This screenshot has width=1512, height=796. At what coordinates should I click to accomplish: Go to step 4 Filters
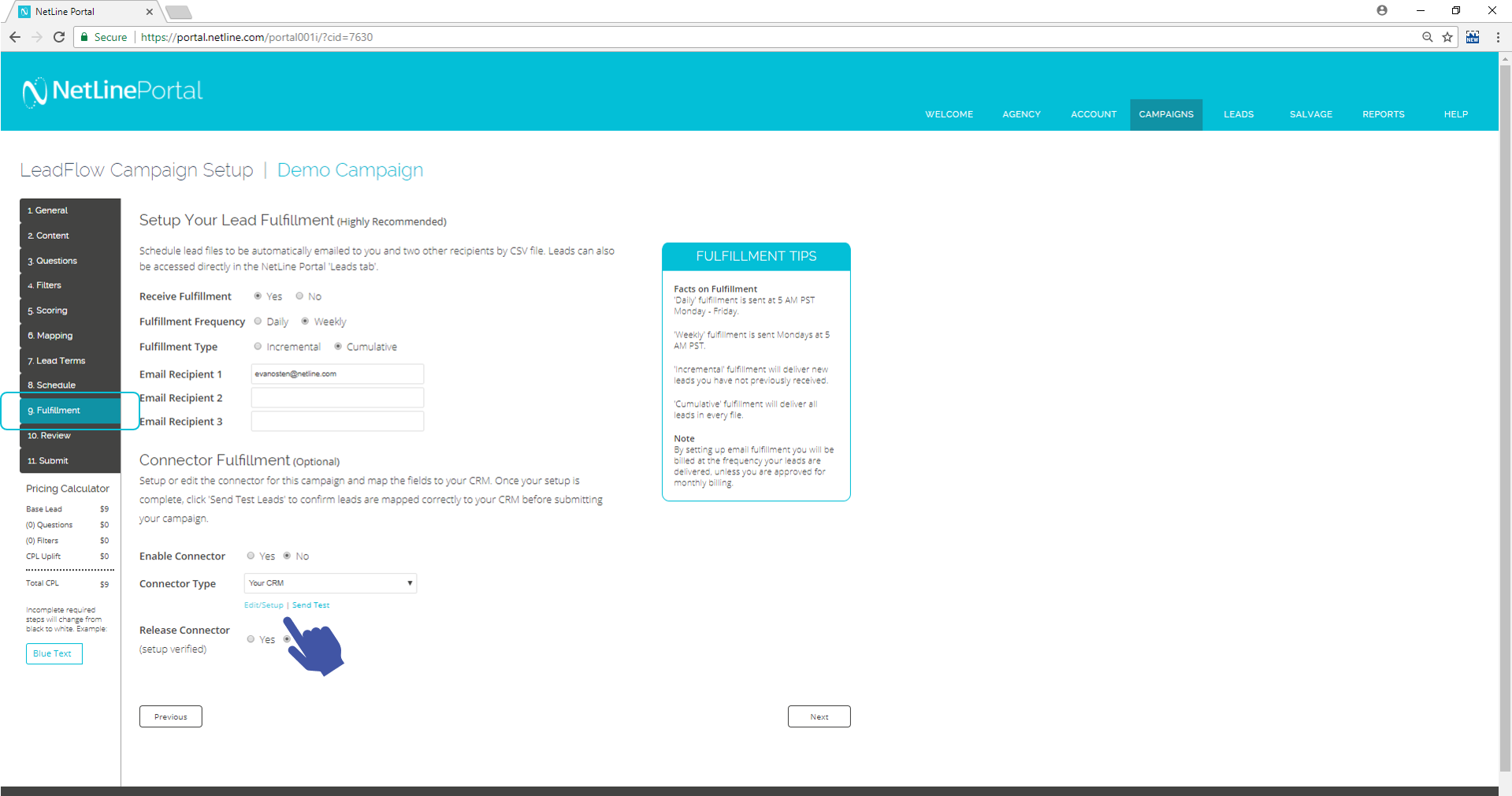[x=70, y=285]
